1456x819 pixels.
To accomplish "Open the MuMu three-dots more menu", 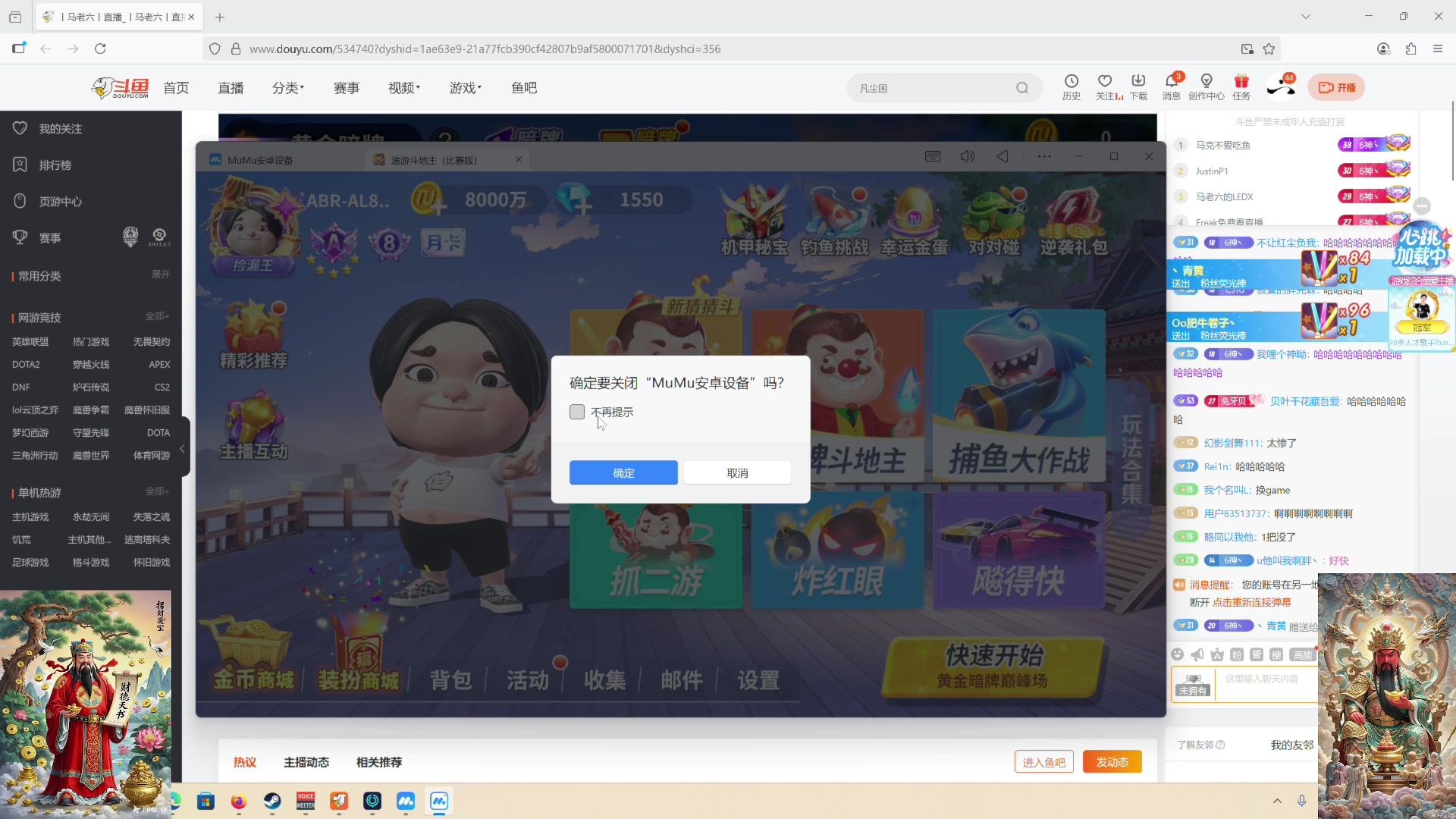I will tap(1044, 156).
